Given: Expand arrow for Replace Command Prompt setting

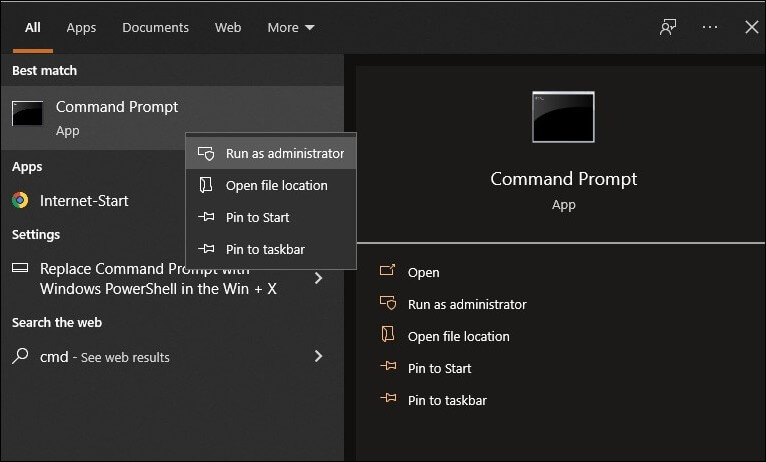Looking at the screenshot, I should 319,278.
